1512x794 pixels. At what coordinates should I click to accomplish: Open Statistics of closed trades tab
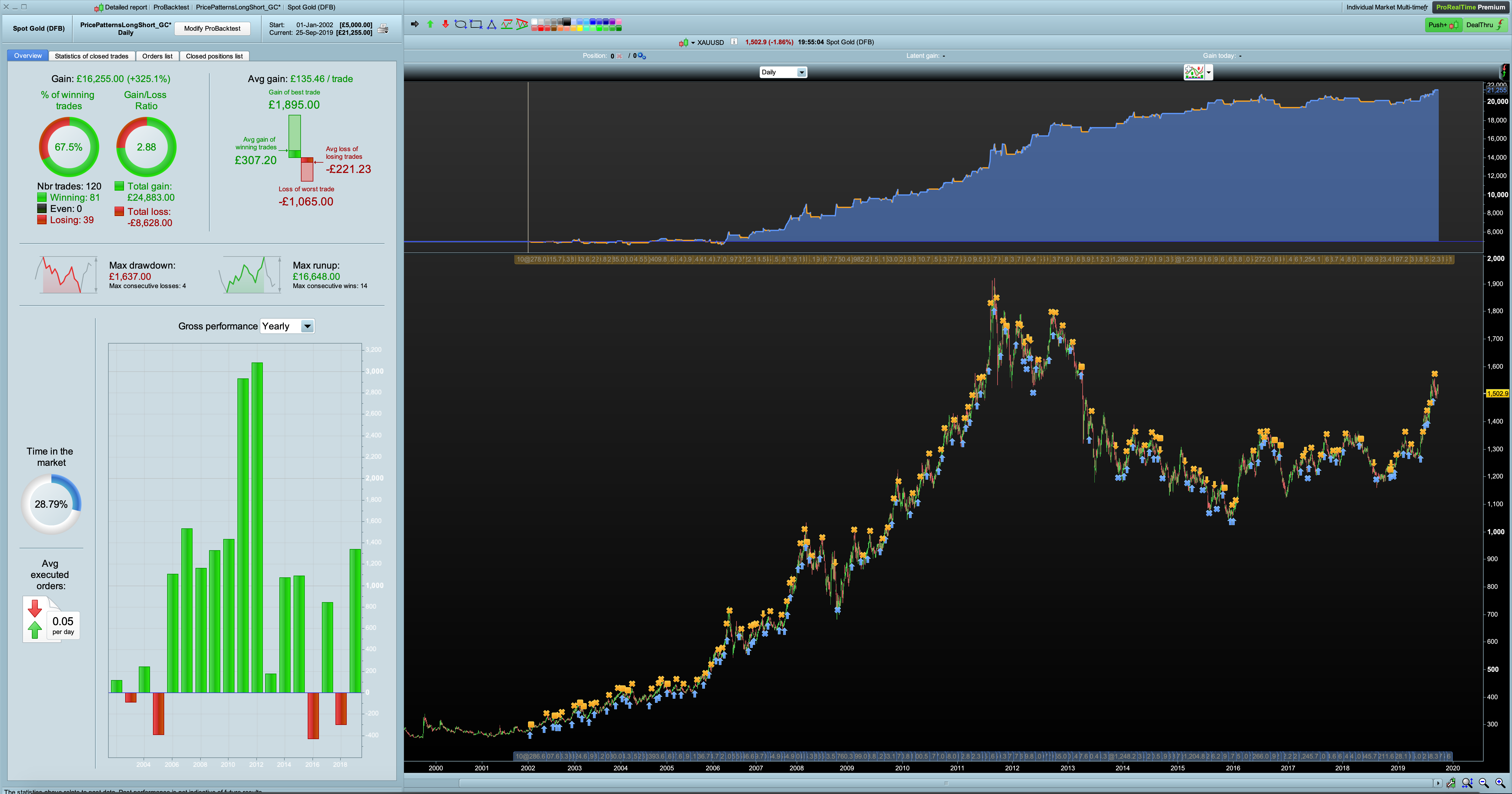[x=92, y=56]
